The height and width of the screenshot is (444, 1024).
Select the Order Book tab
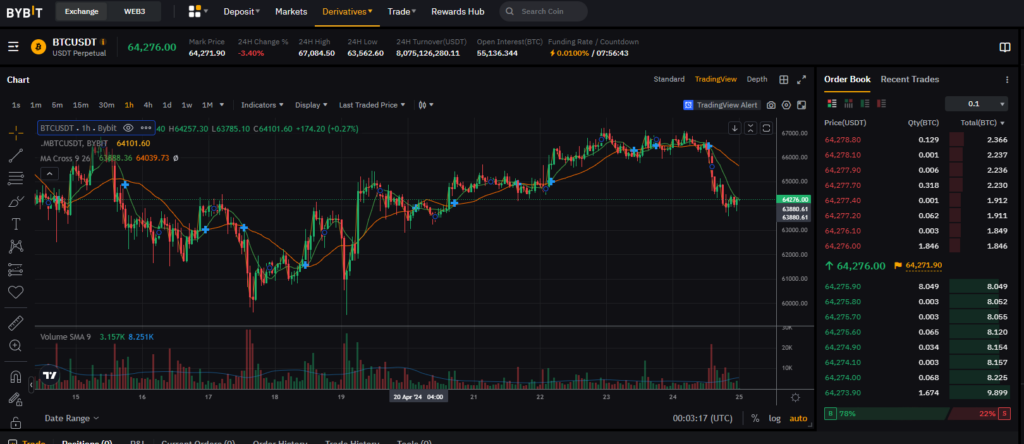[847, 79]
